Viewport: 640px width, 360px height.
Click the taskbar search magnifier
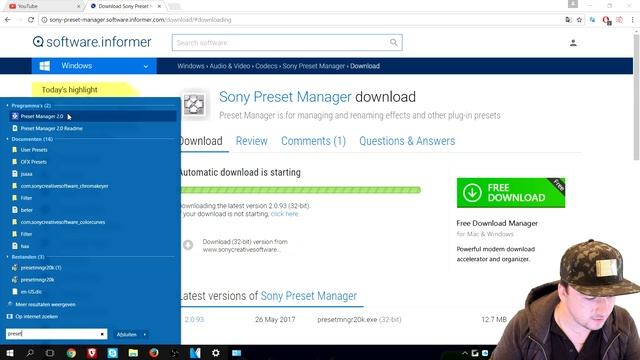coord(30,353)
